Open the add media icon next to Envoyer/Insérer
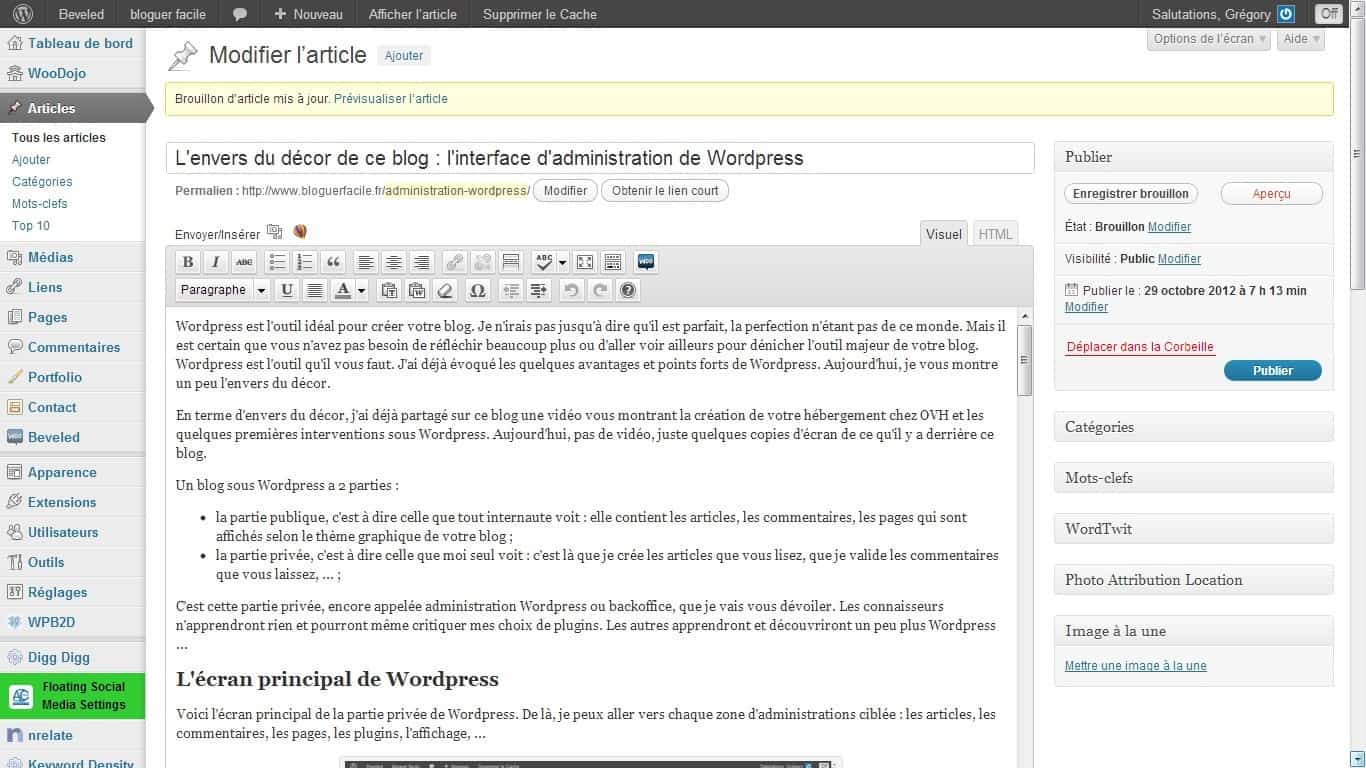 tap(274, 232)
